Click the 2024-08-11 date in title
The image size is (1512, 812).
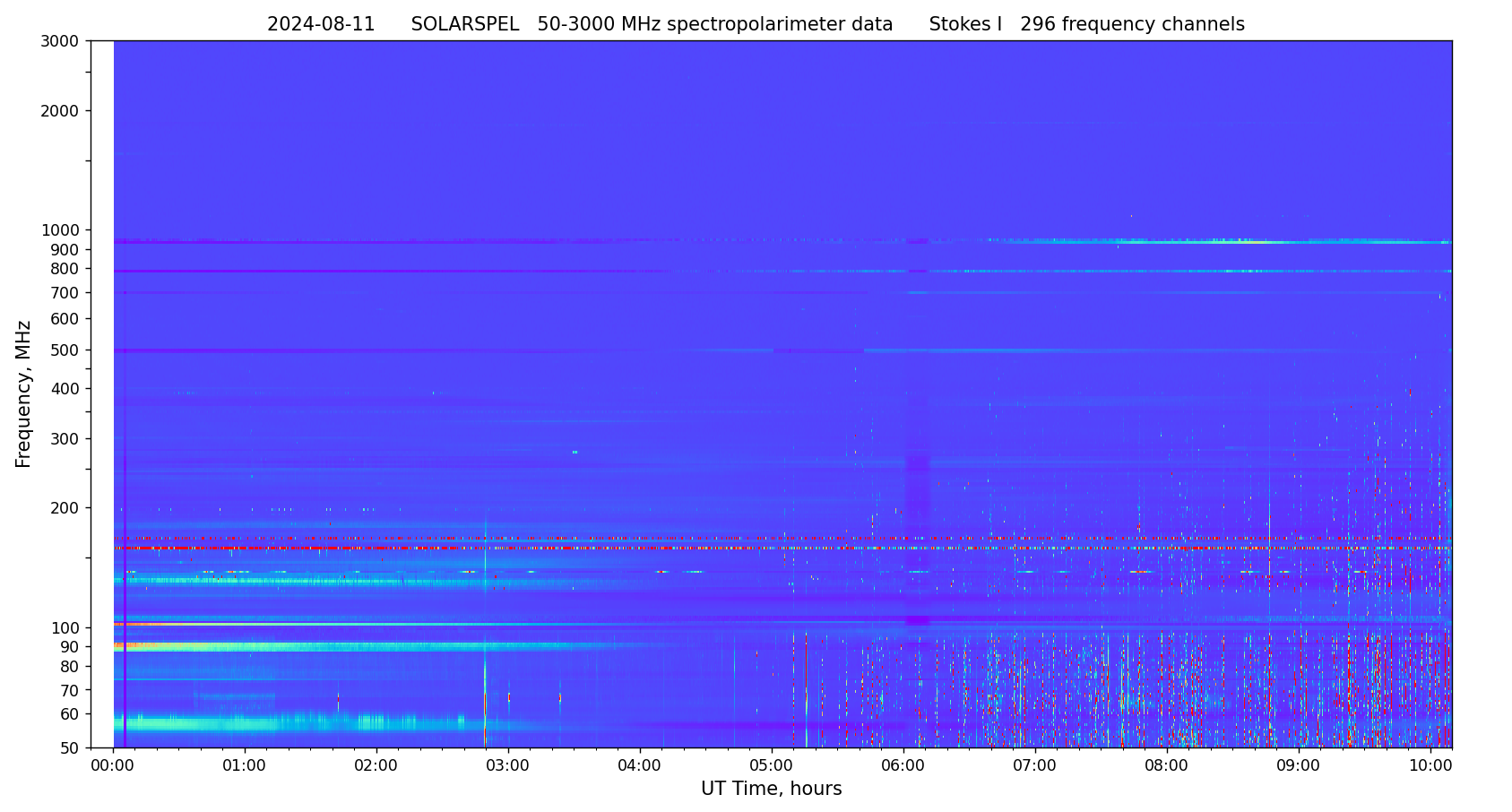321,25
